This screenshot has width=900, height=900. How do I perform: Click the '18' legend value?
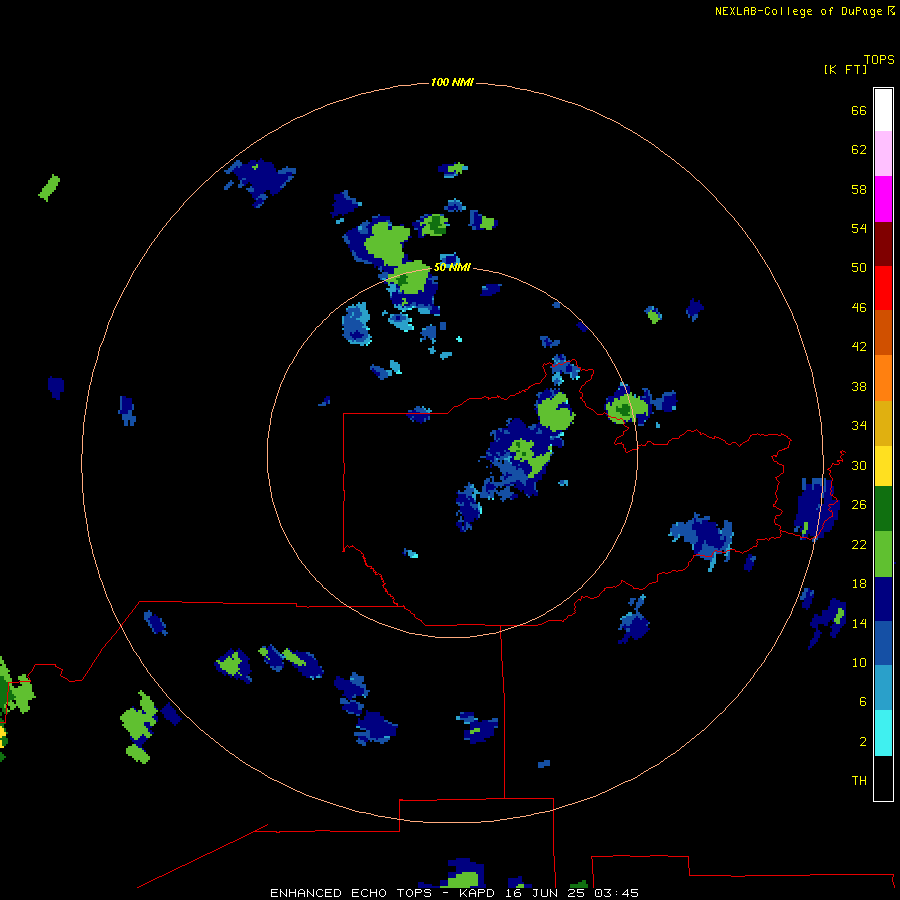click(859, 584)
